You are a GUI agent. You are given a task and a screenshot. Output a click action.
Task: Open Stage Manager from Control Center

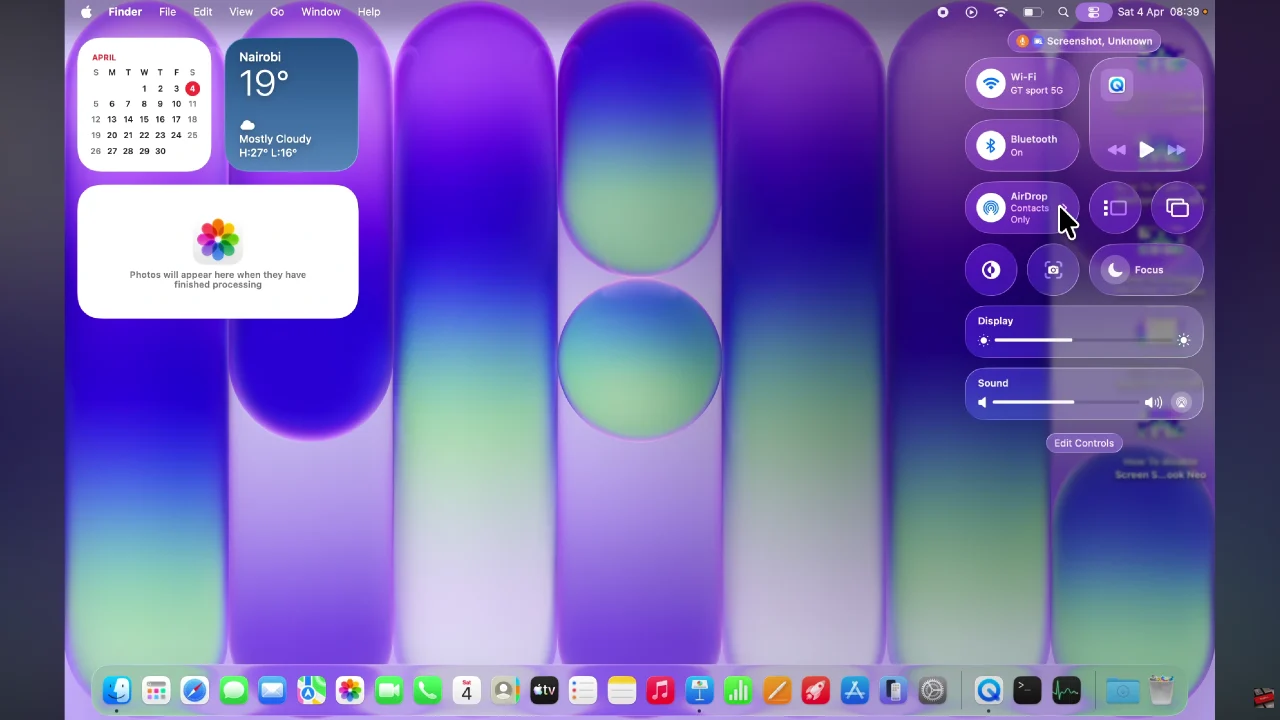(x=1115, y=208)
